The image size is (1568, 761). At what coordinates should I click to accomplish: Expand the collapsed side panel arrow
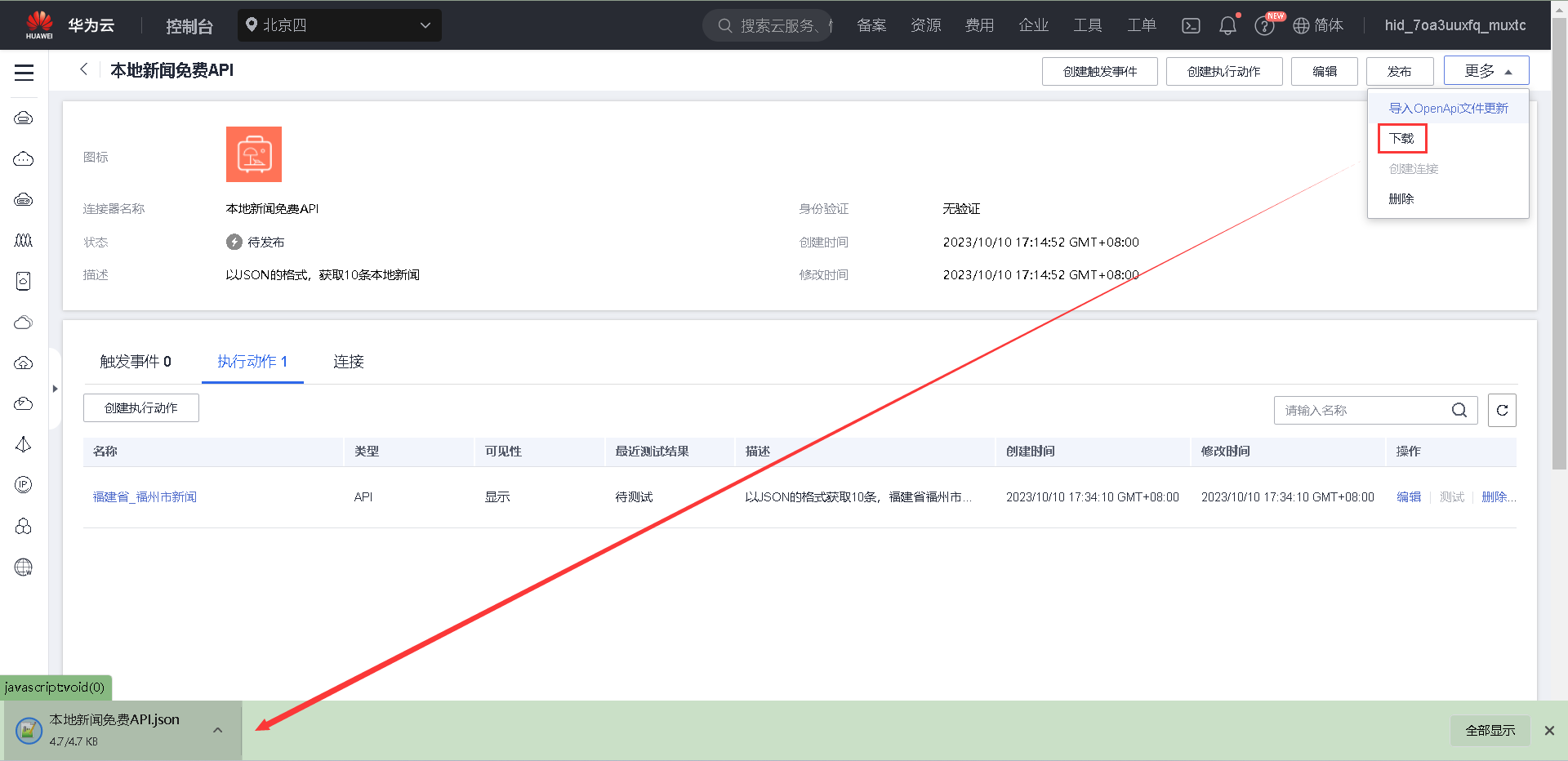[55, 389]
